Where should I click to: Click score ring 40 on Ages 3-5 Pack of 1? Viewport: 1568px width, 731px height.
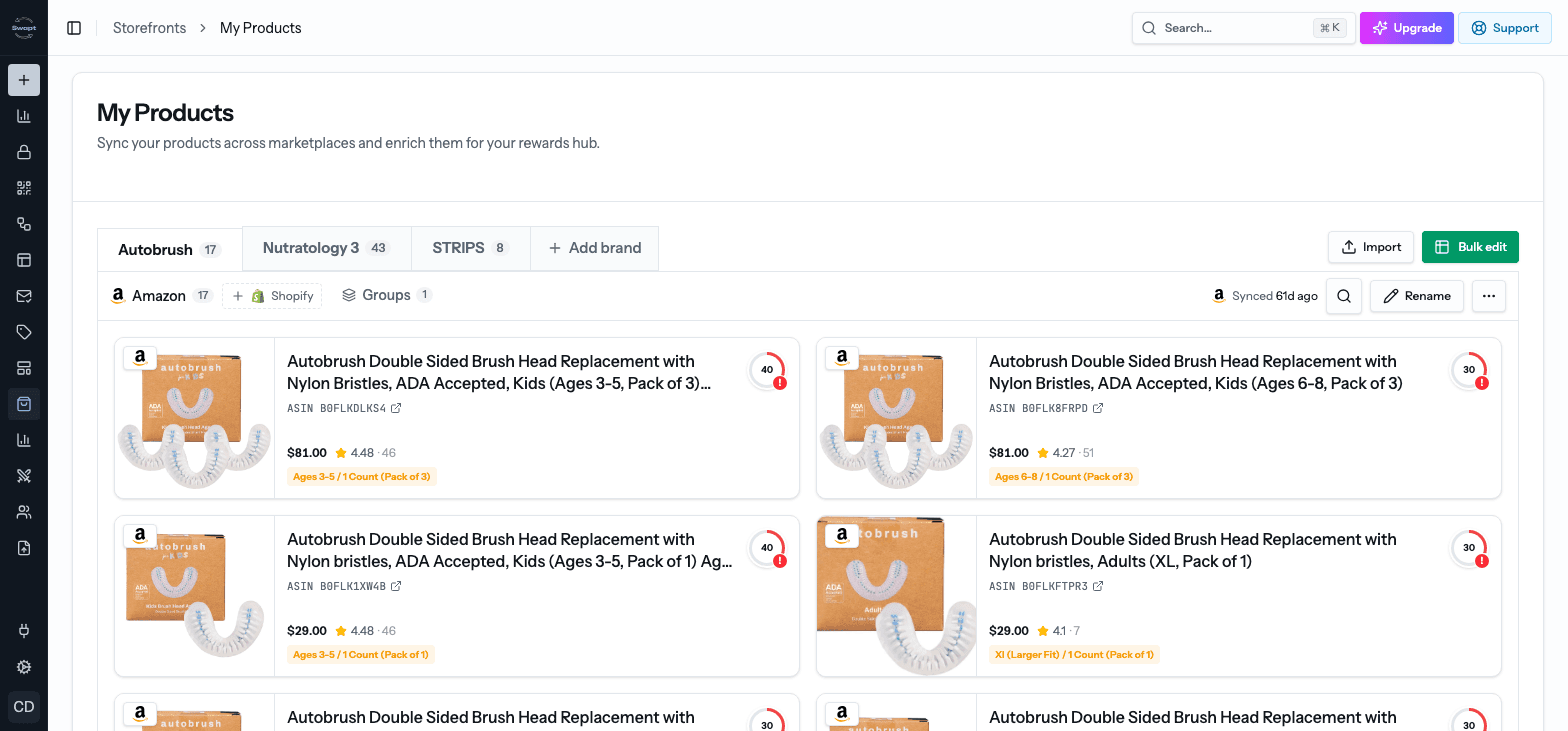[x=767, y=548]
